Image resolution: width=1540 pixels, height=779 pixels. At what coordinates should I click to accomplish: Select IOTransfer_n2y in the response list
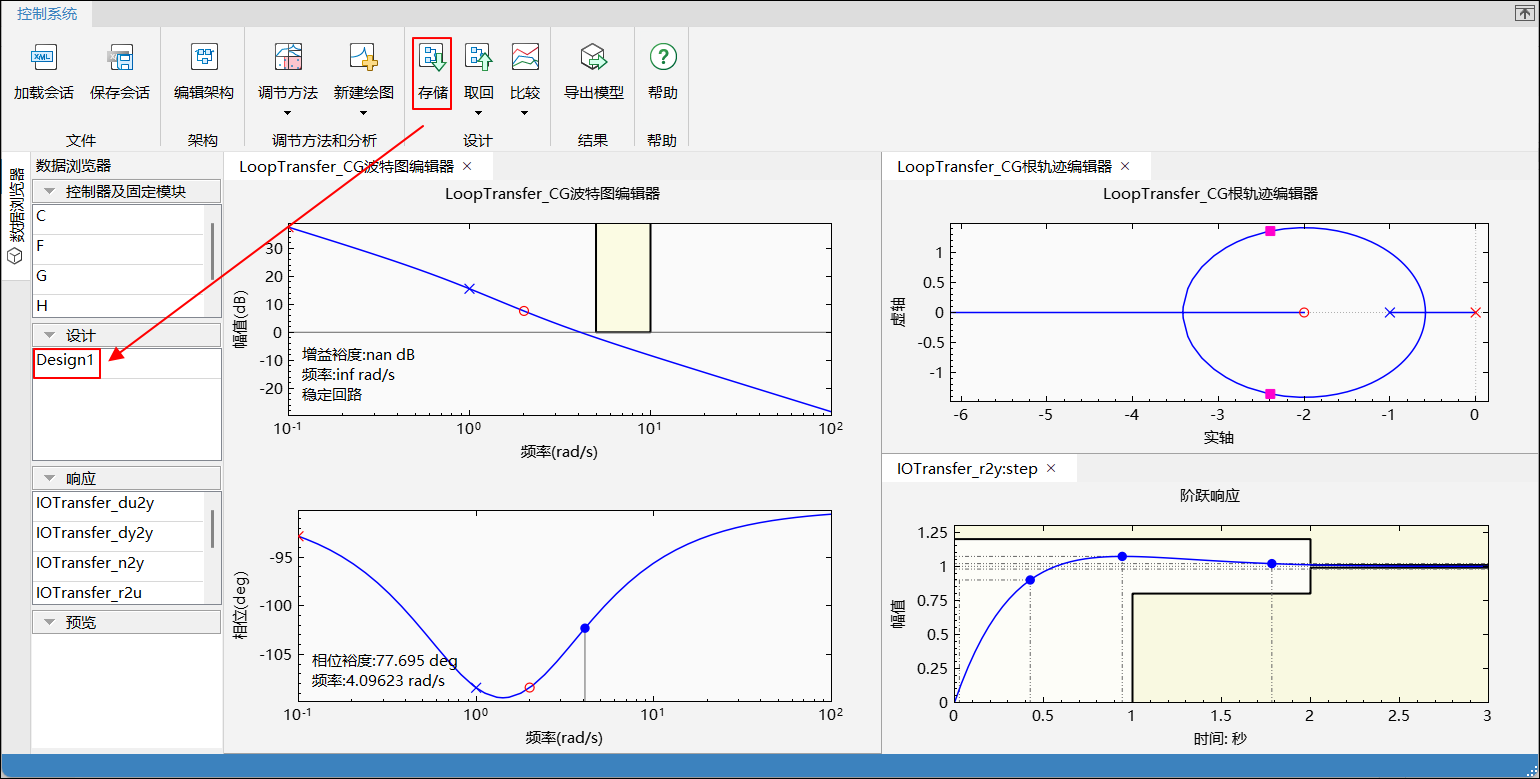tap(90, 563)
